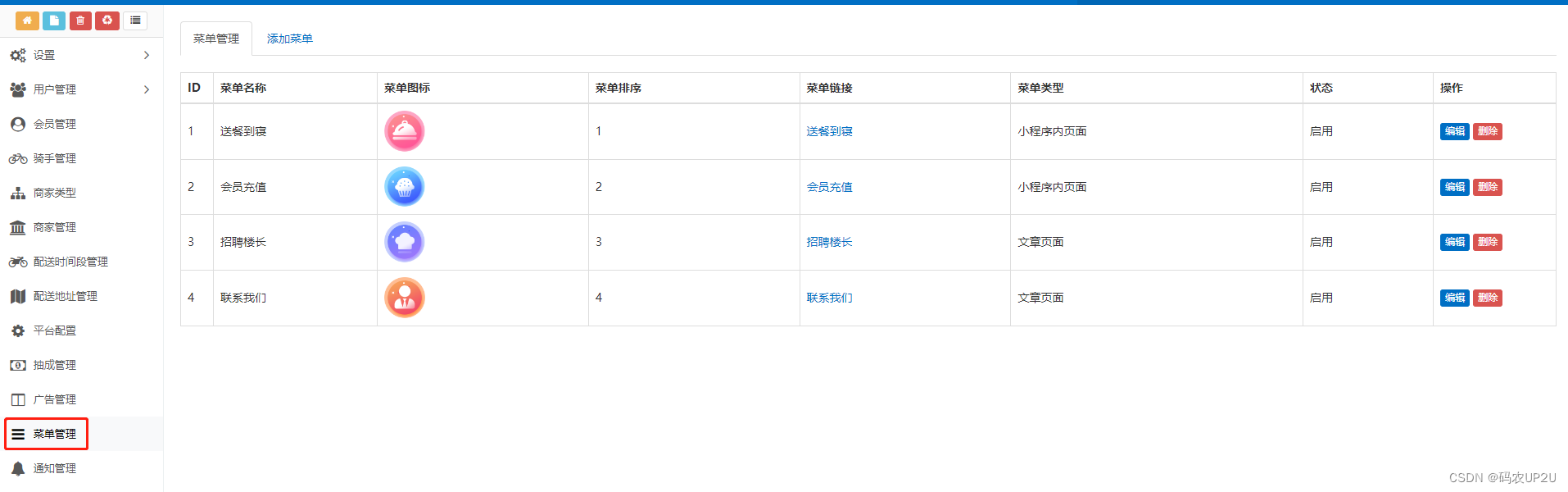The width and height of the screenshot is (1568, 492).
Task: Click the bicycle icon beside 骑手管理
Action: (x=18, y=159)
